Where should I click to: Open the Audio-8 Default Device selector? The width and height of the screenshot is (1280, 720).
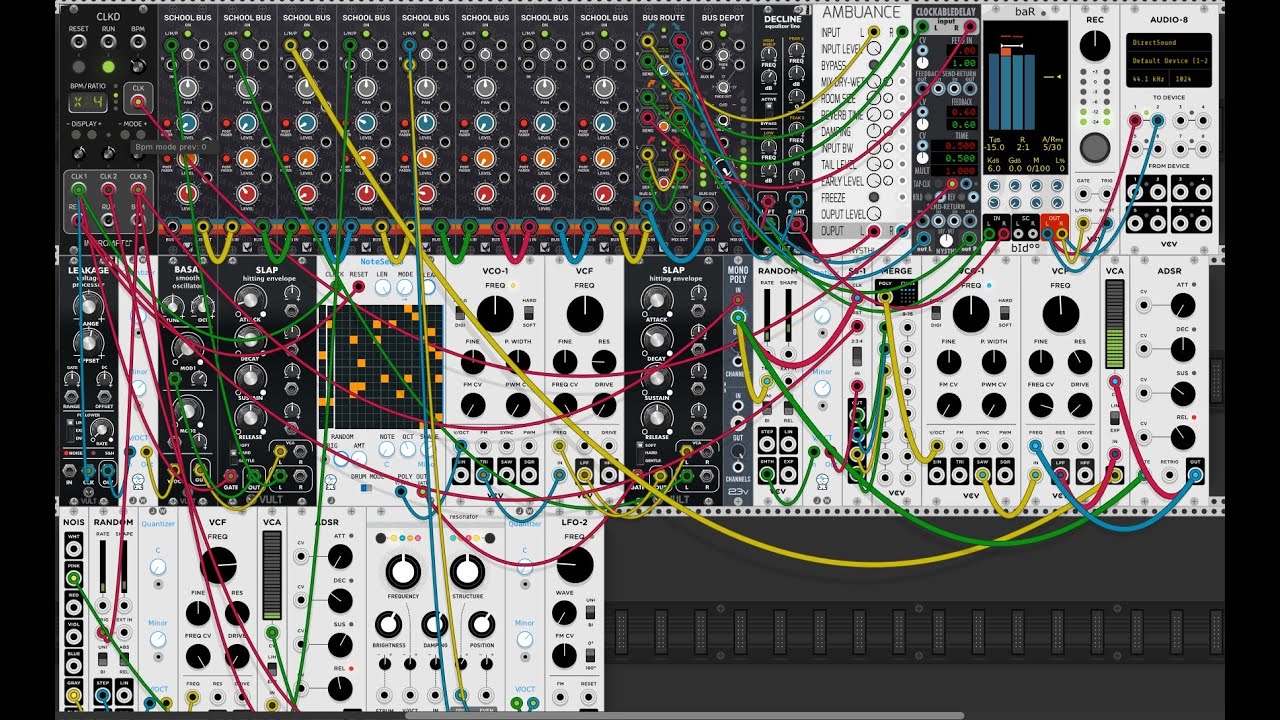click(x=1170, y=60)
